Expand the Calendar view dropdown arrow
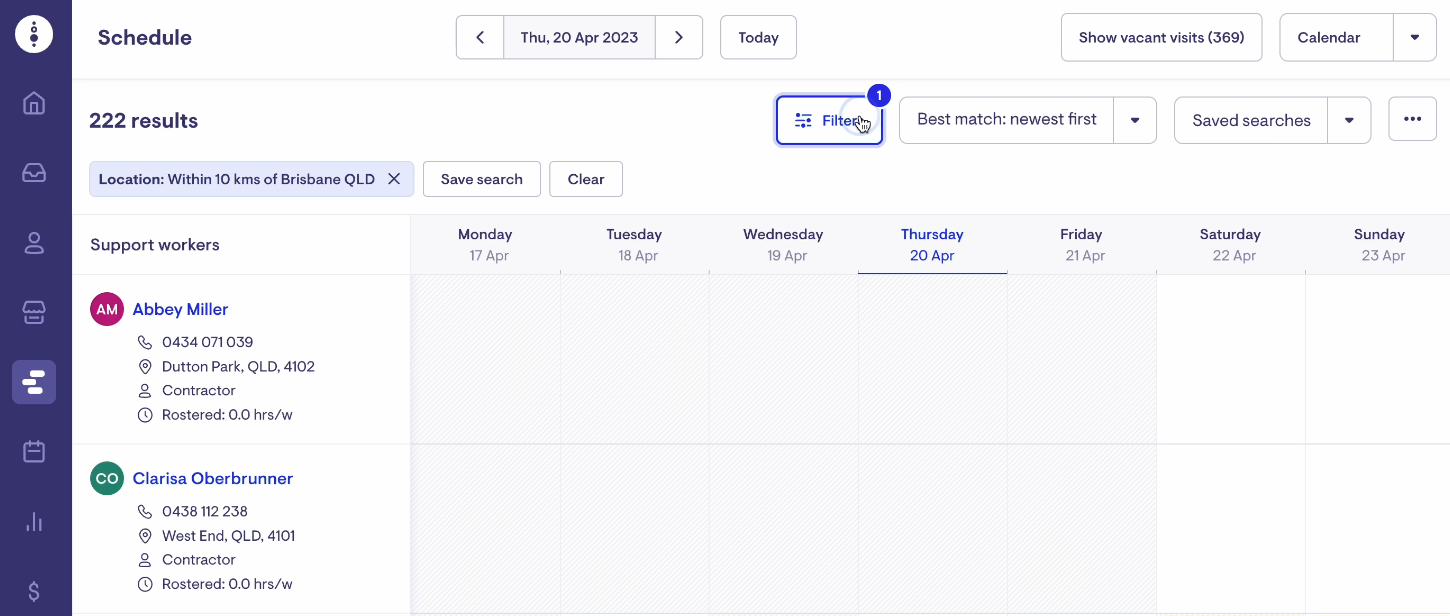The height and width of the screenshot is (616, 1450). [1414, 37]
